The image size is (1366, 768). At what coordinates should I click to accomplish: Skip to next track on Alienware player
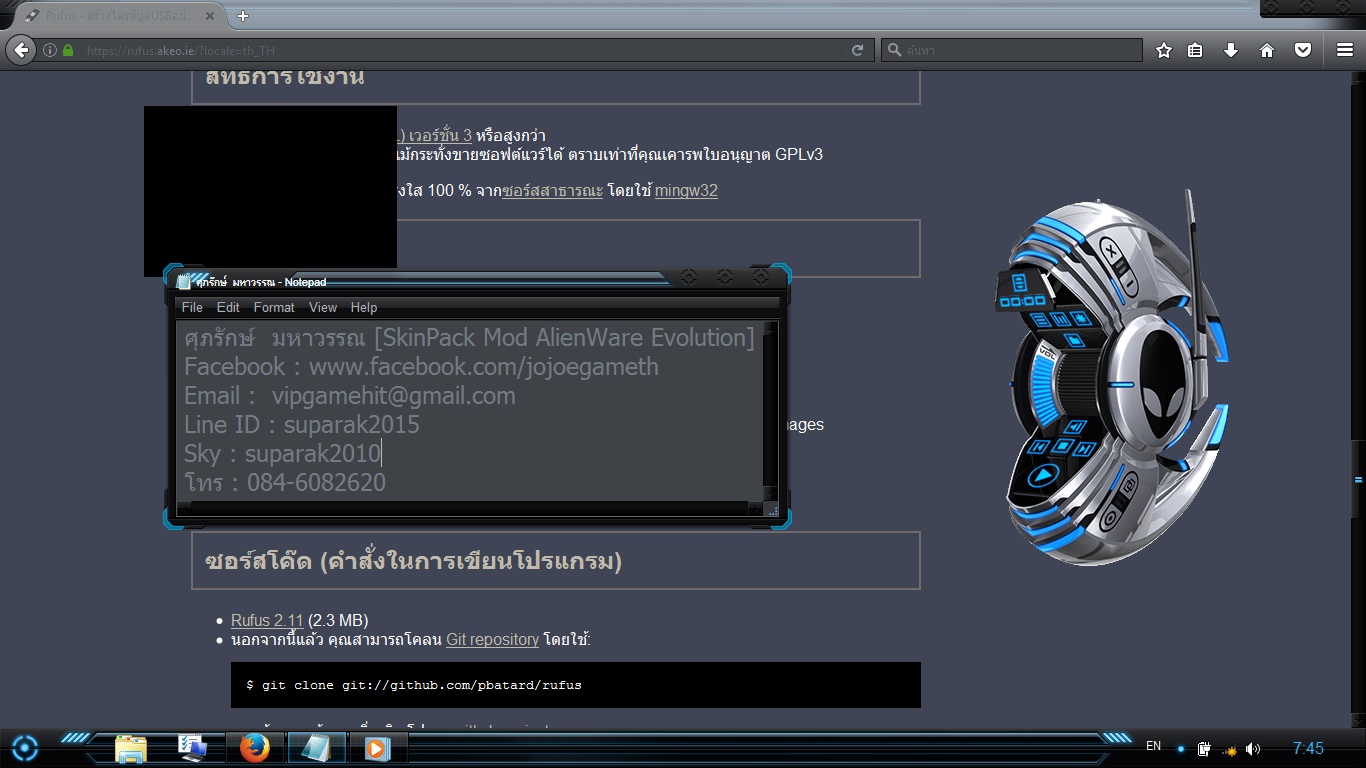point(1083,449)
